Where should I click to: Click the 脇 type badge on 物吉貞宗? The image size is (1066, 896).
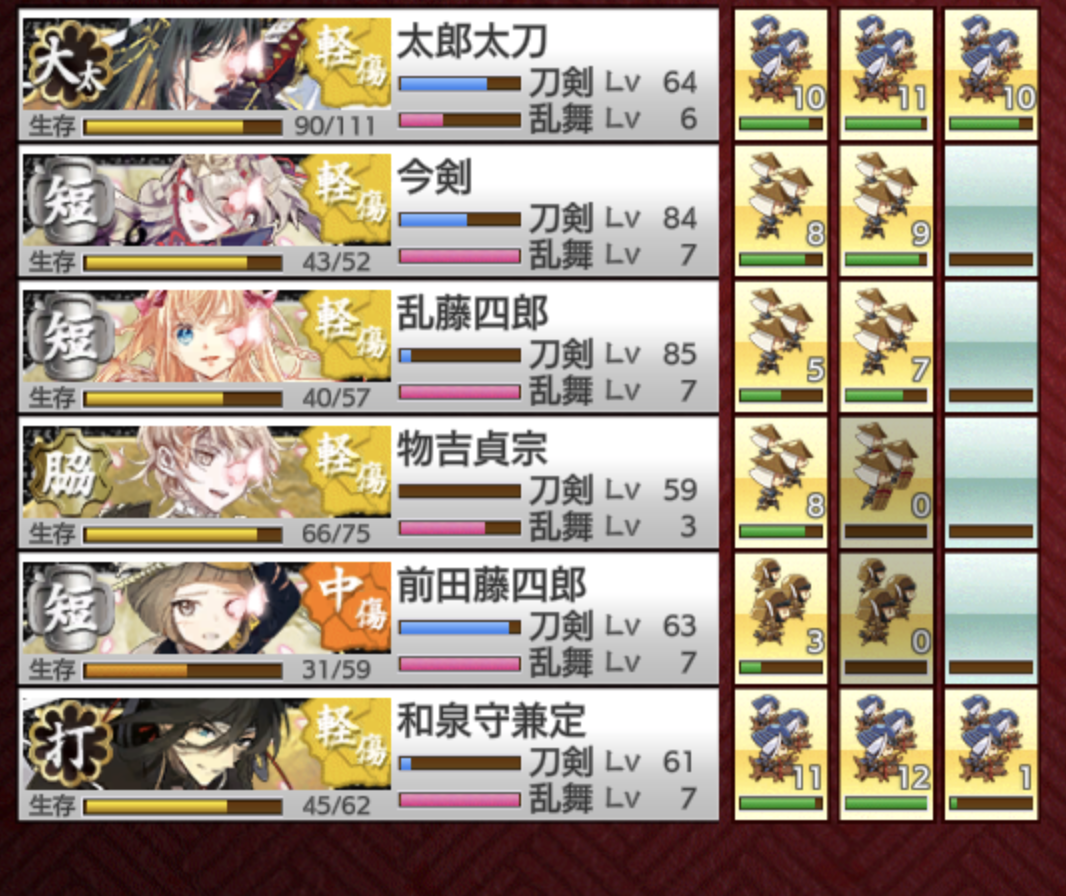point(67,472)
